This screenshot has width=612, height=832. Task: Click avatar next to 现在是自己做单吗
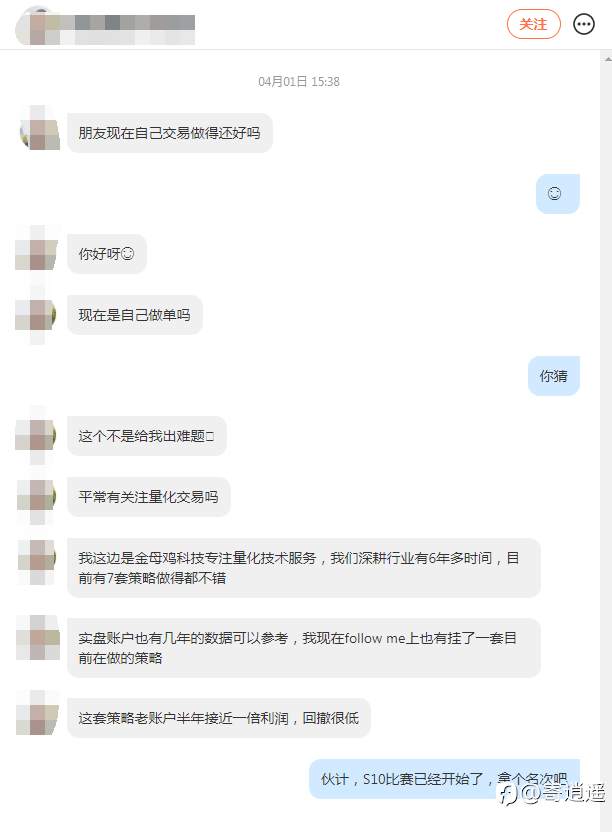point(37,315)
